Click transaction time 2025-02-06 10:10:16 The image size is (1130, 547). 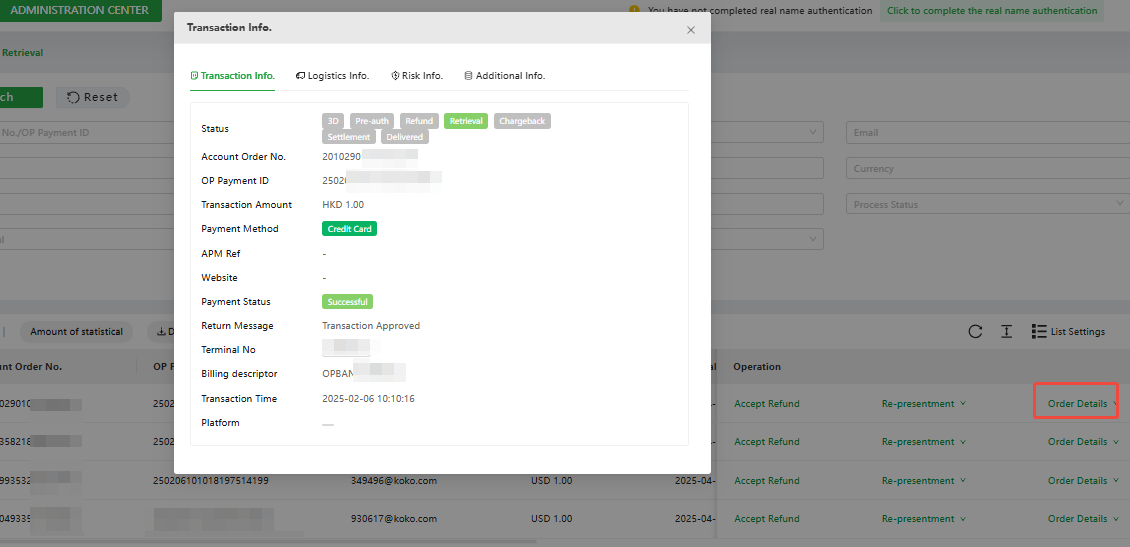click(x=368, y=399)
